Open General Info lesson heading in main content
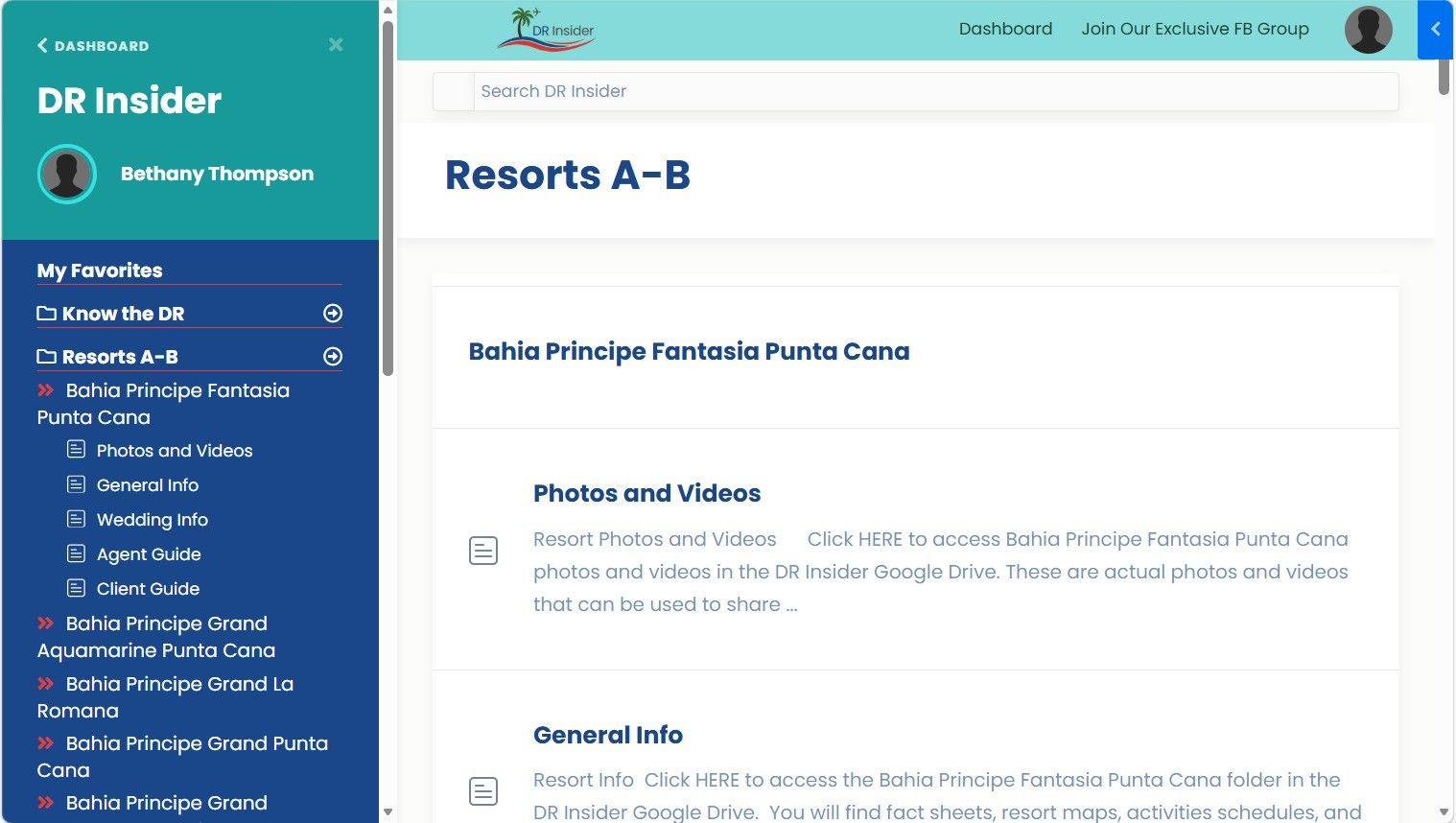This screenshot has width=1456, height=823. pos(608,735)
